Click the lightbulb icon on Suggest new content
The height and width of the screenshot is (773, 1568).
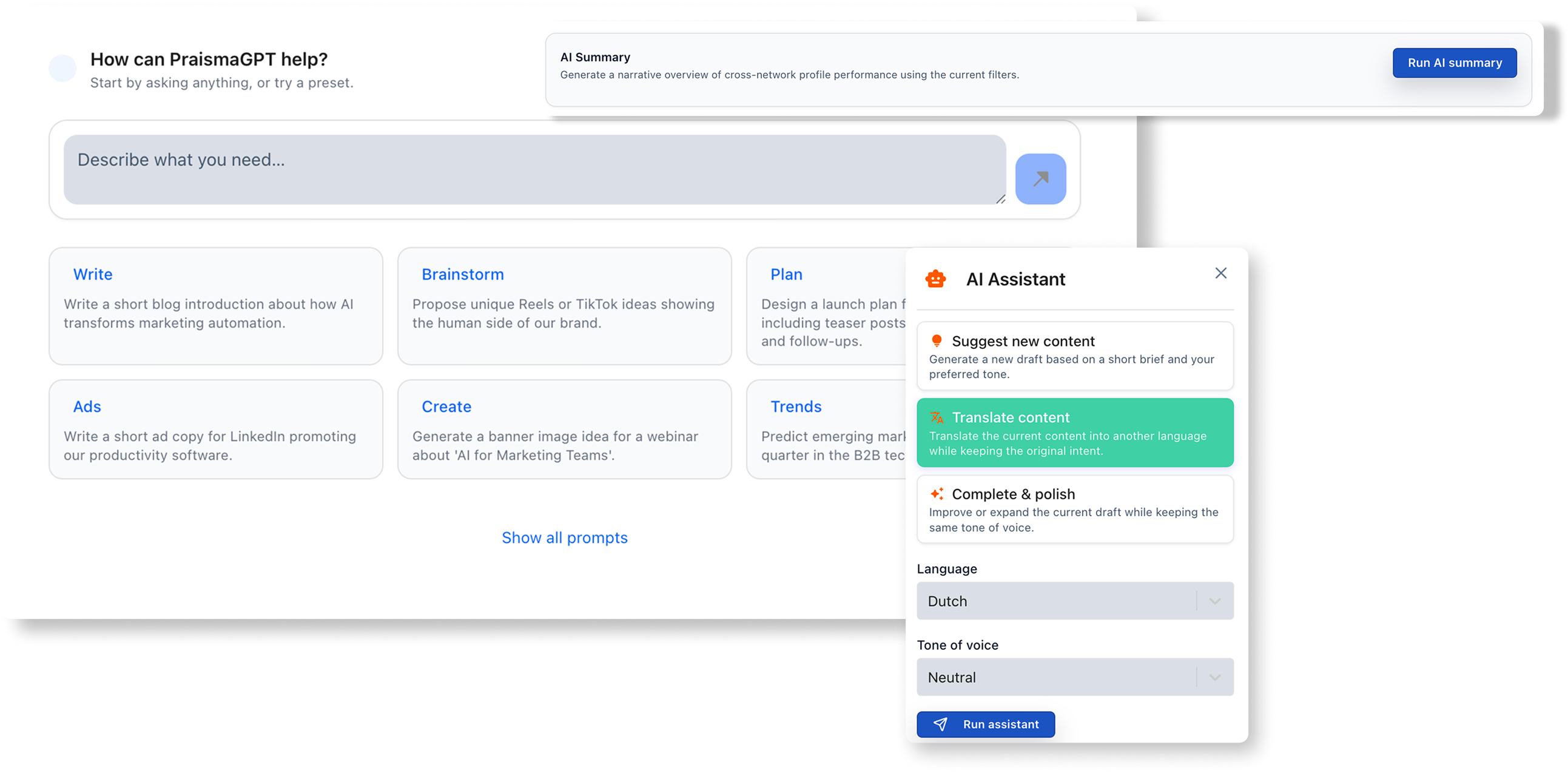click(x=937, y=341)
